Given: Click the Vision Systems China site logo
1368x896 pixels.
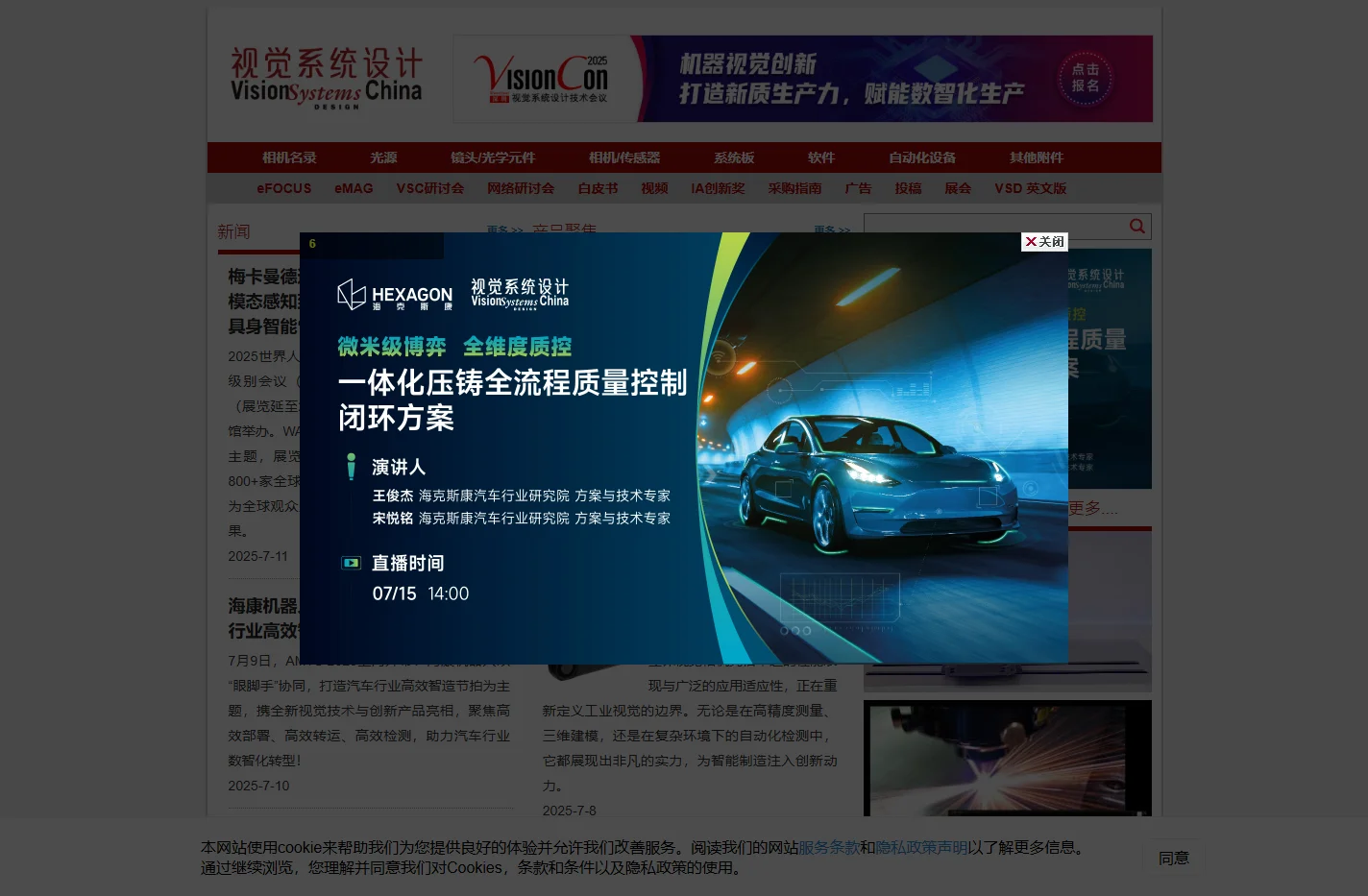Looking at the screenshot, I should click(327, 79).
